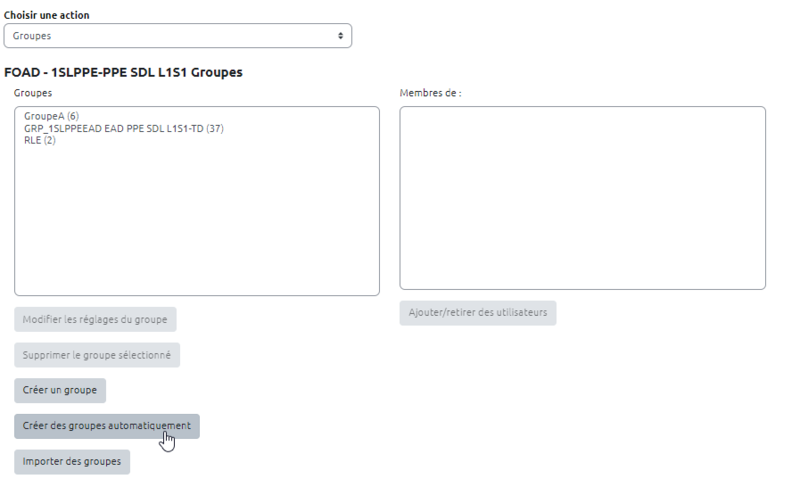Click the up-down arrows of the Groupes select
This screenshot has height=479, width=800.
341,35
